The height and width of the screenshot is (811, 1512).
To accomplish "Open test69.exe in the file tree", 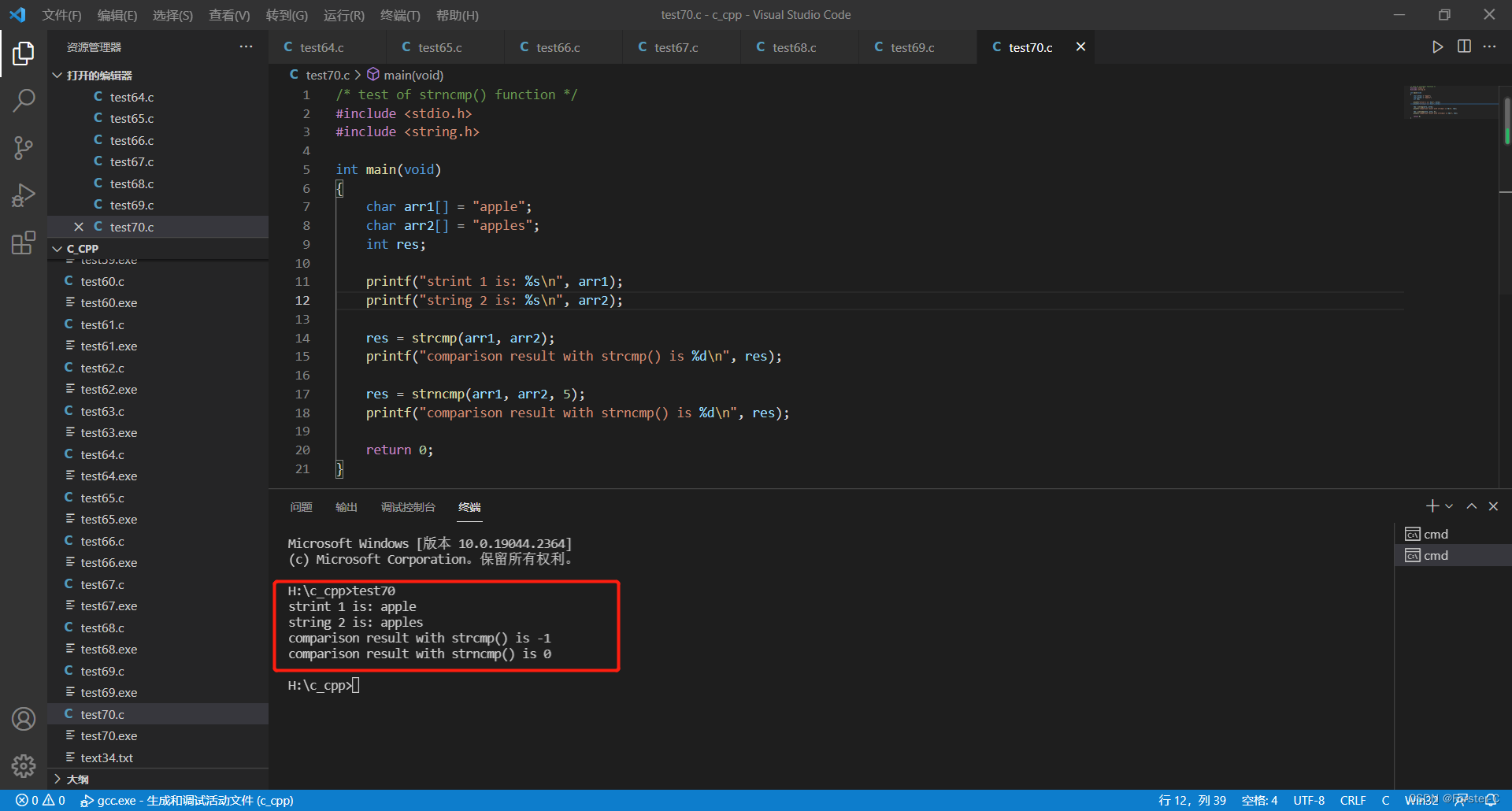I will click(157, 692).
